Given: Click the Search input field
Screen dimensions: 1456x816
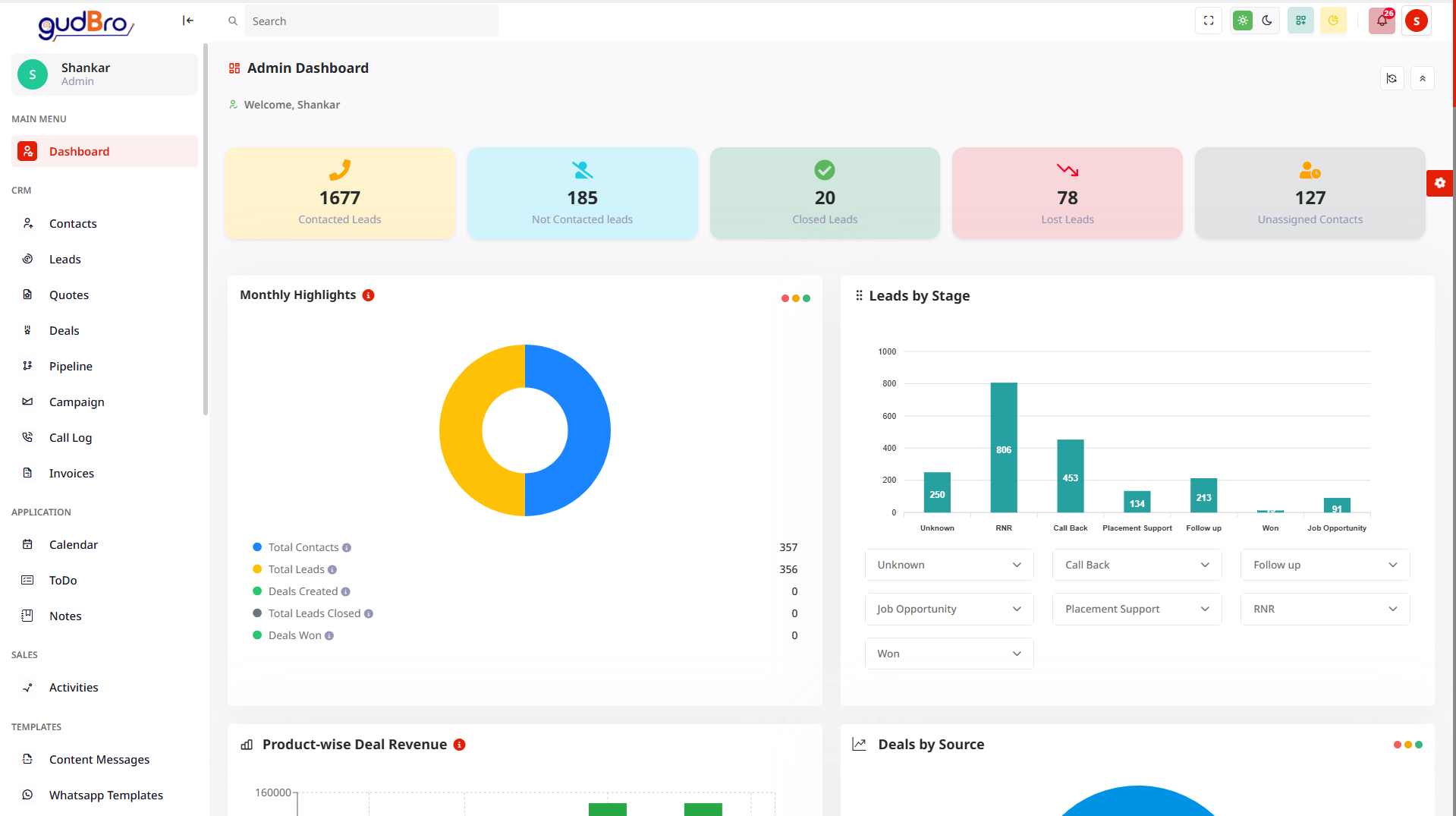Looking at the screenshot, I should tap(370, 21).
